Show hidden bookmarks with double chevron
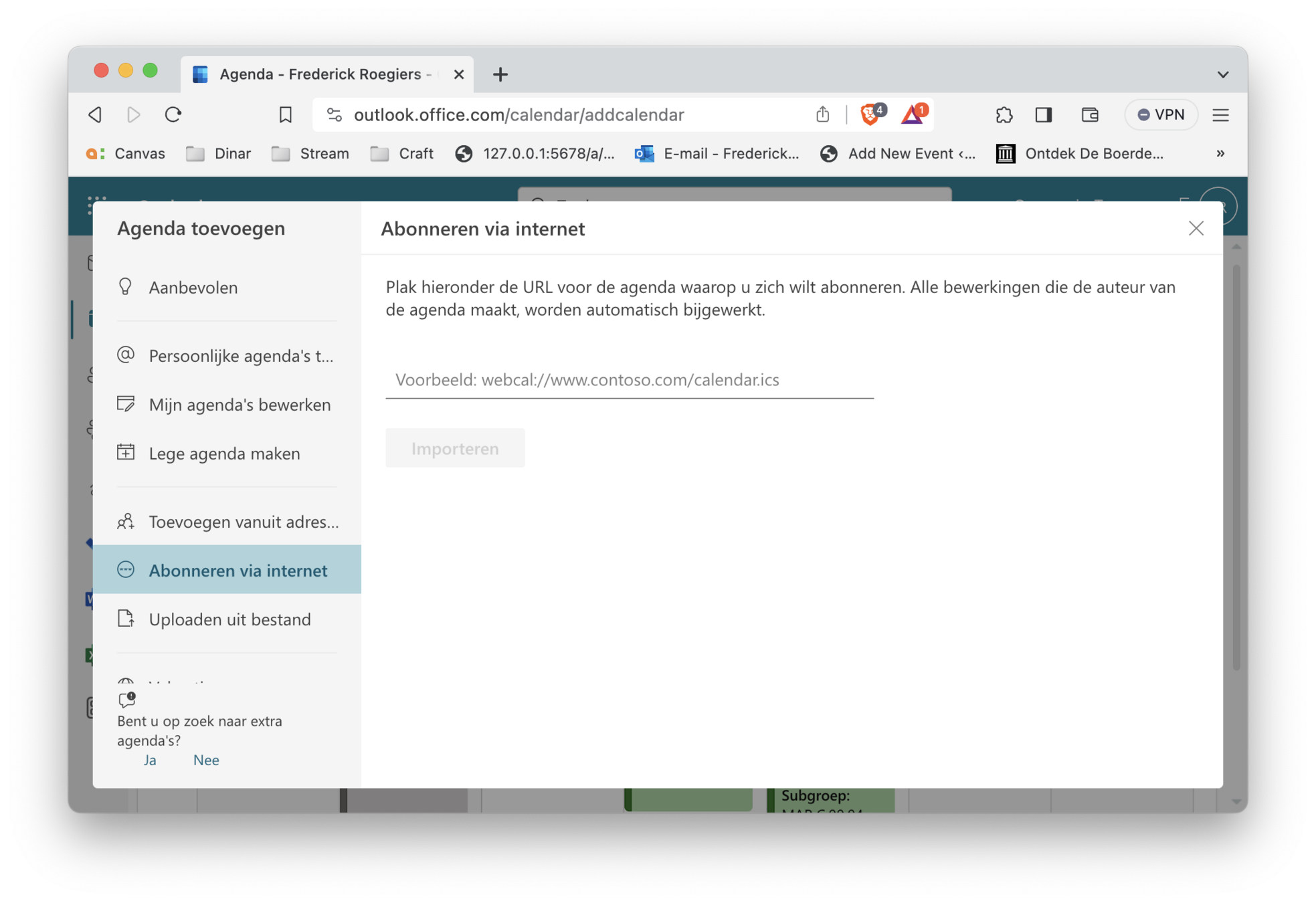1316x903 pixels. [1220, 154]
